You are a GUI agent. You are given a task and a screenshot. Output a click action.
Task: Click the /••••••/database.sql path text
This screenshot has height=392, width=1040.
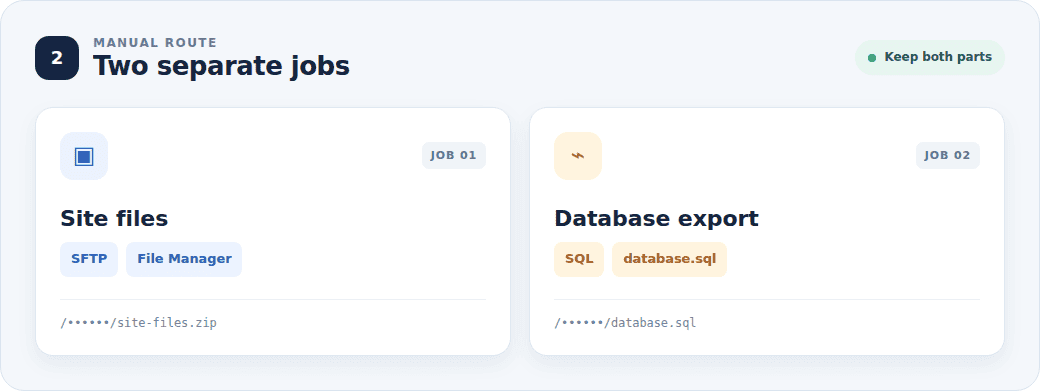click(x=625, y=323)
